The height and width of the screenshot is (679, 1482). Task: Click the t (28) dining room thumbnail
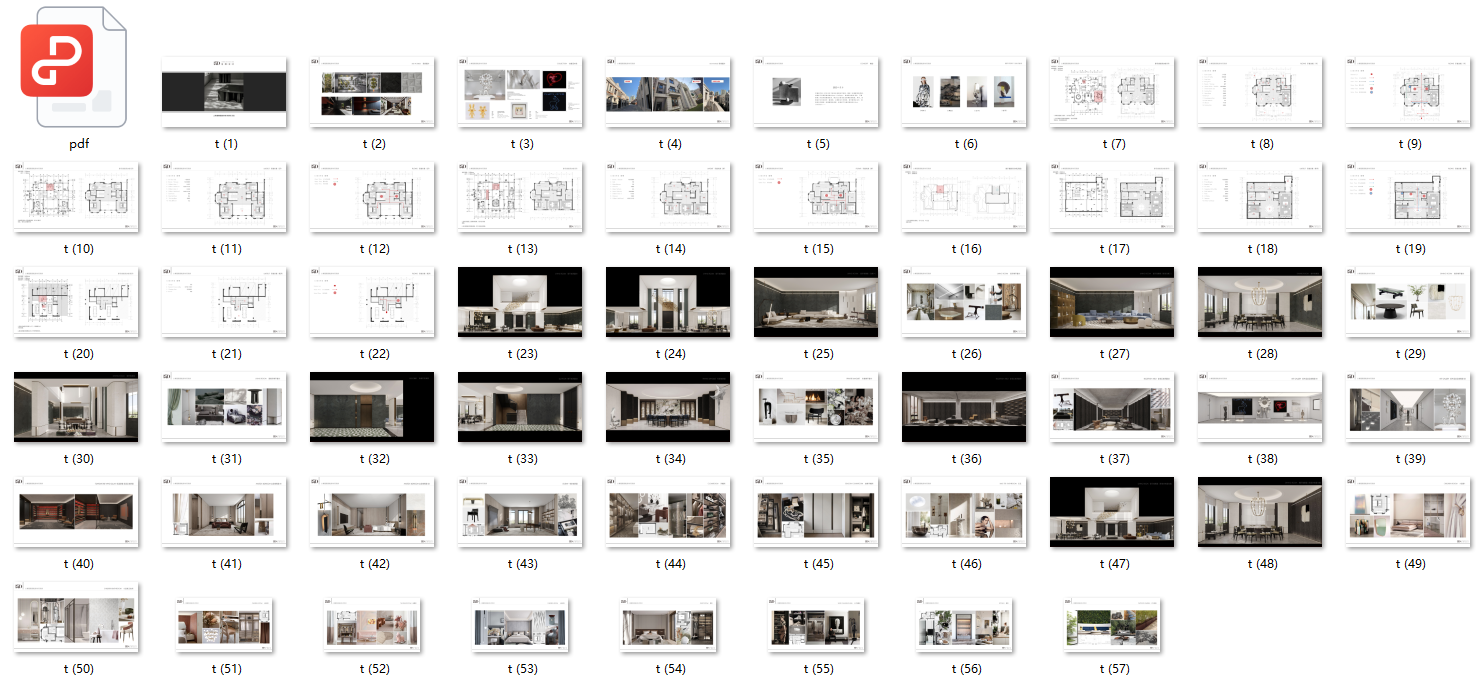tap(1261, 302)
